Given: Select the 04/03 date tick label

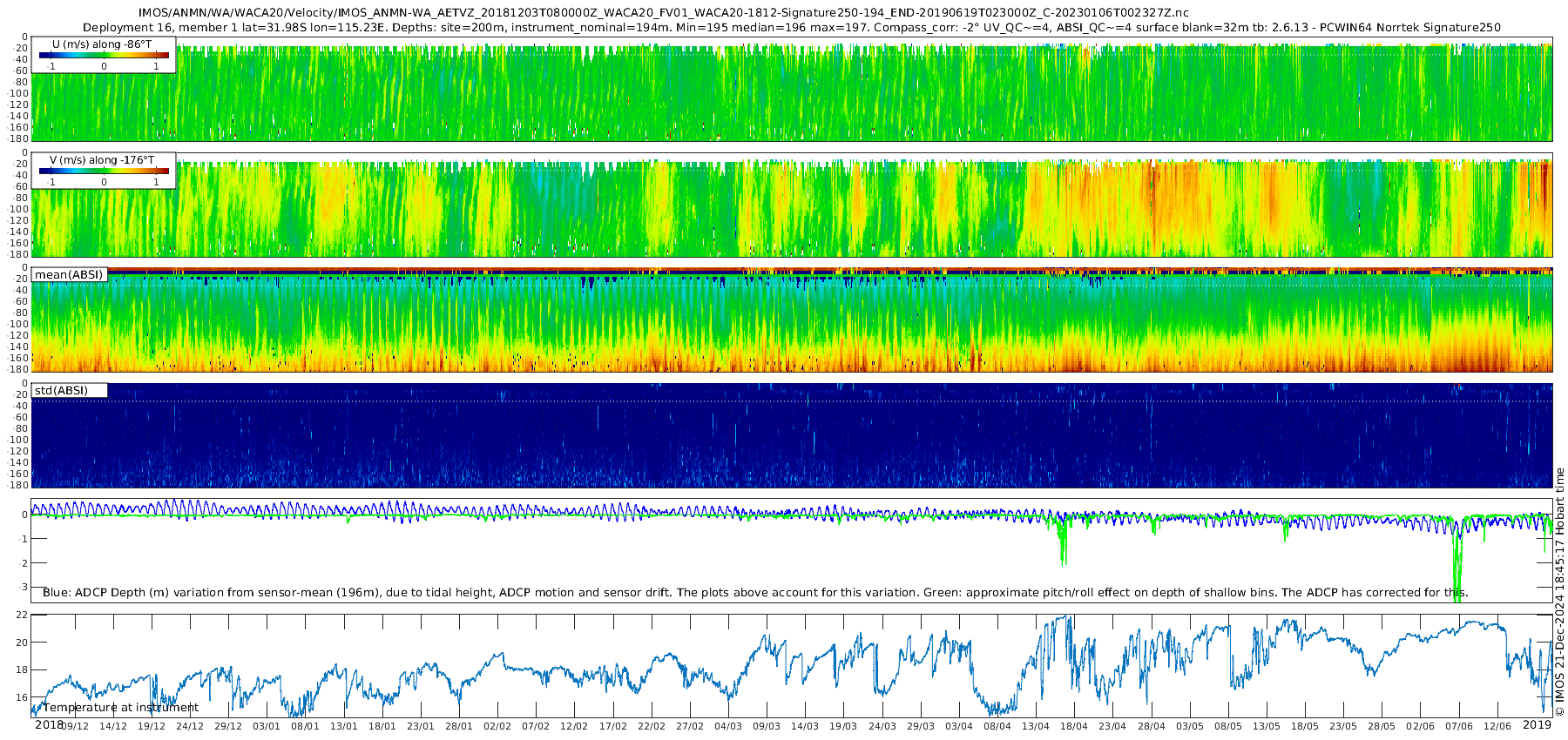Looking at the screenshot, I should click(728, 726).
